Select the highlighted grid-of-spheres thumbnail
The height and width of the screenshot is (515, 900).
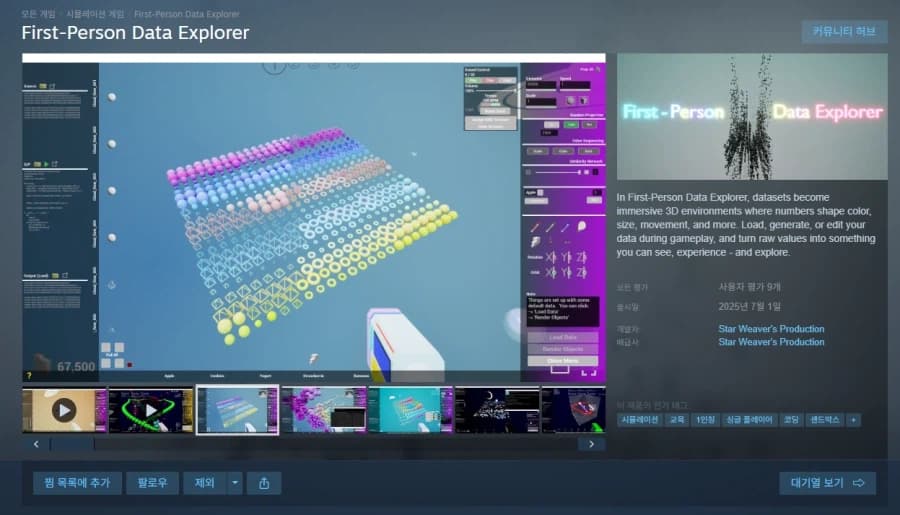point(238,410)
